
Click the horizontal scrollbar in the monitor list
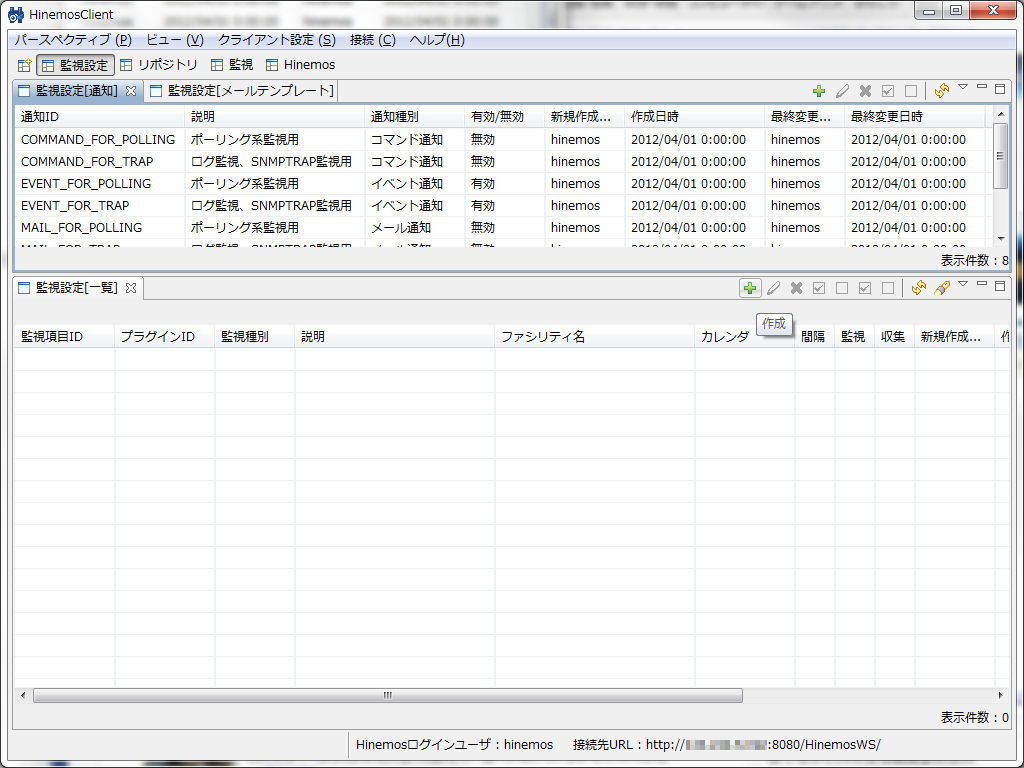tap(387, 695)
